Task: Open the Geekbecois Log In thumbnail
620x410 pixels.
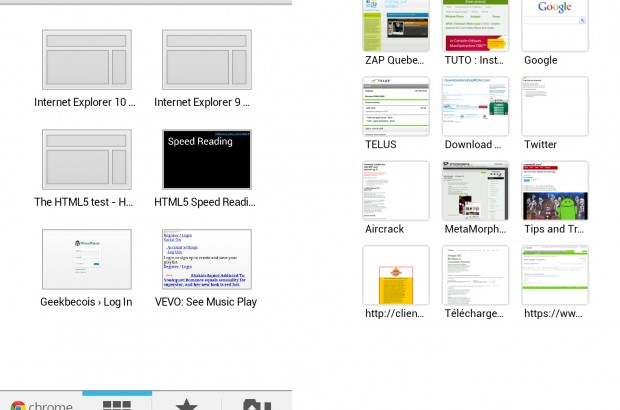Action: coord(86,260)
